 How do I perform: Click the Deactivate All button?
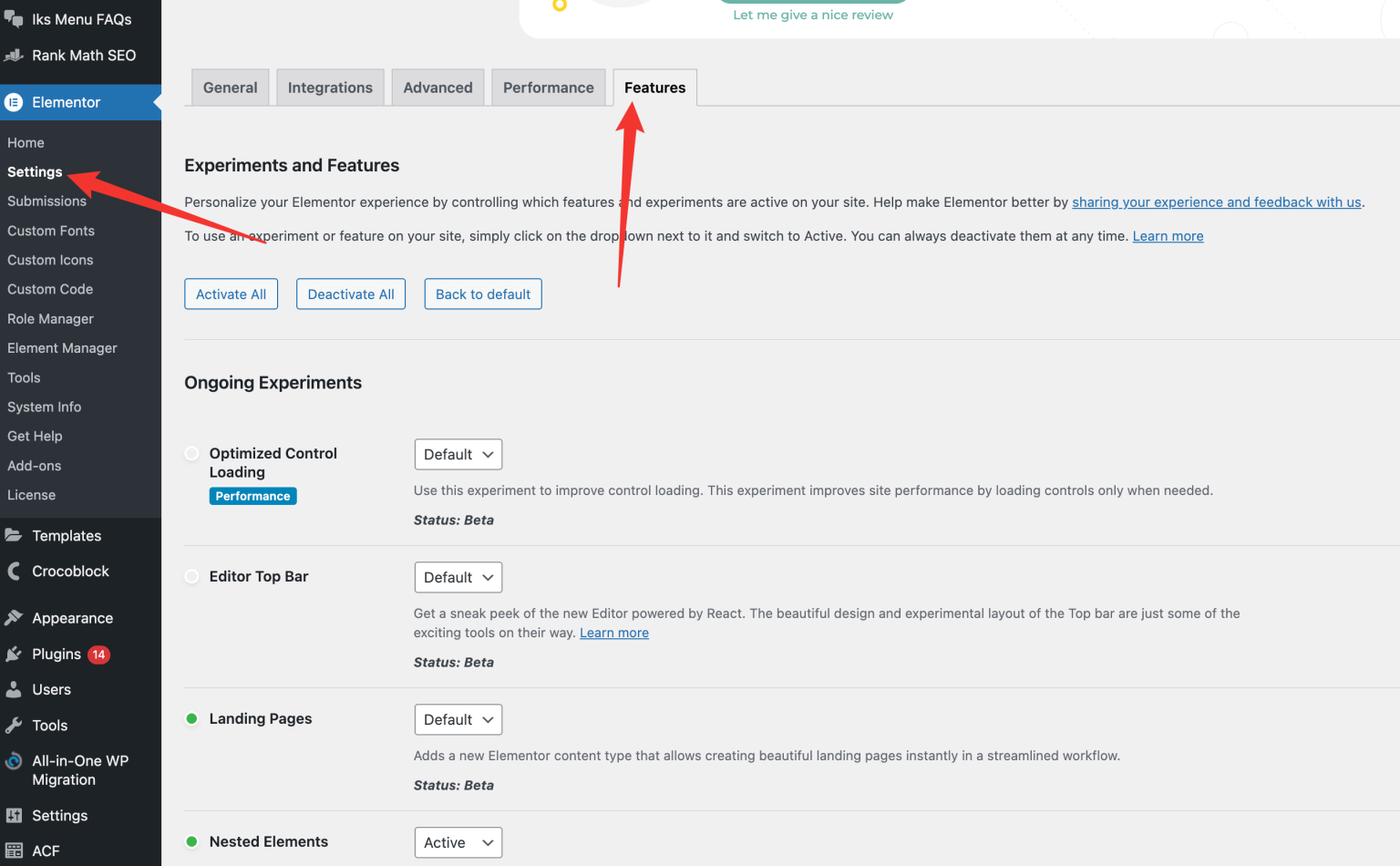[350, 294]
